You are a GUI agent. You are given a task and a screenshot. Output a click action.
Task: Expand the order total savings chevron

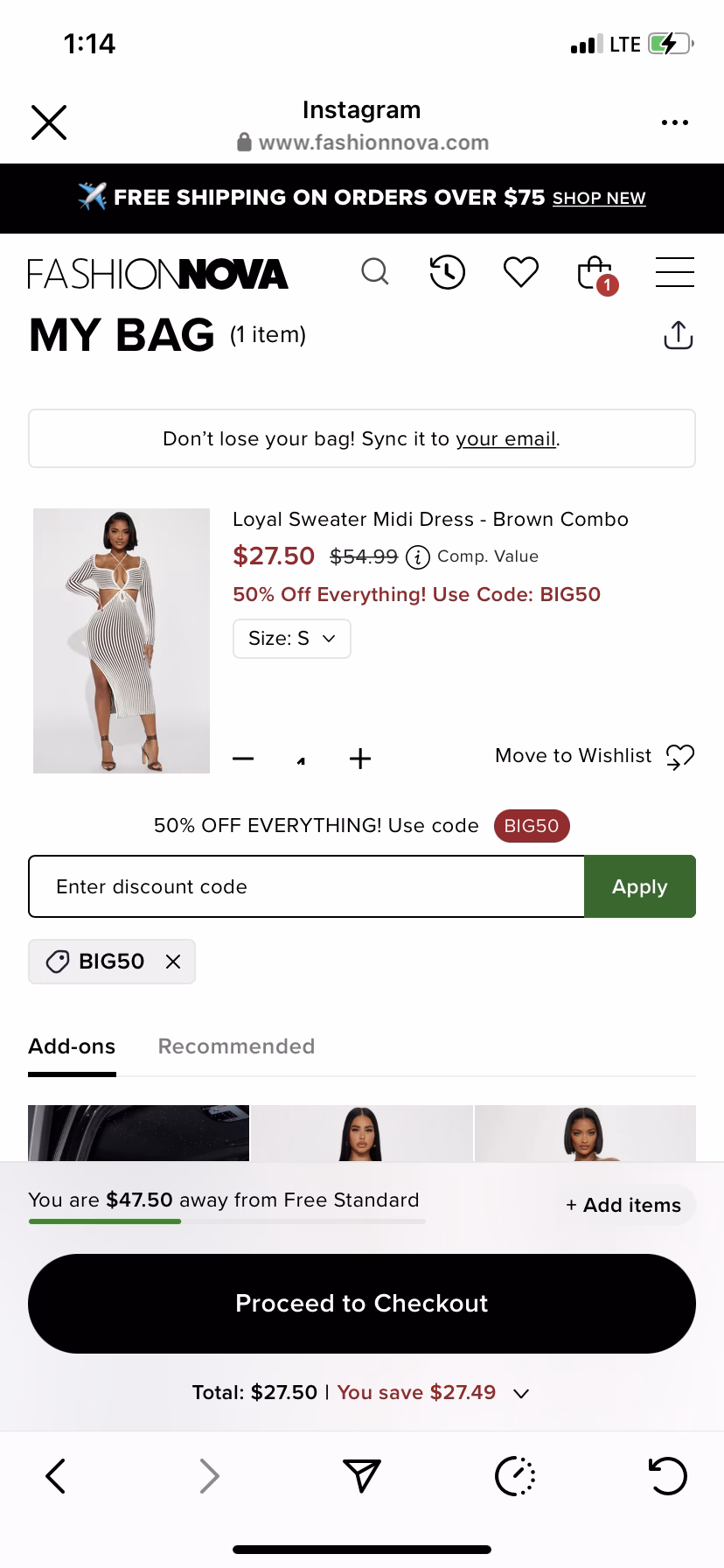point(521,1393)
